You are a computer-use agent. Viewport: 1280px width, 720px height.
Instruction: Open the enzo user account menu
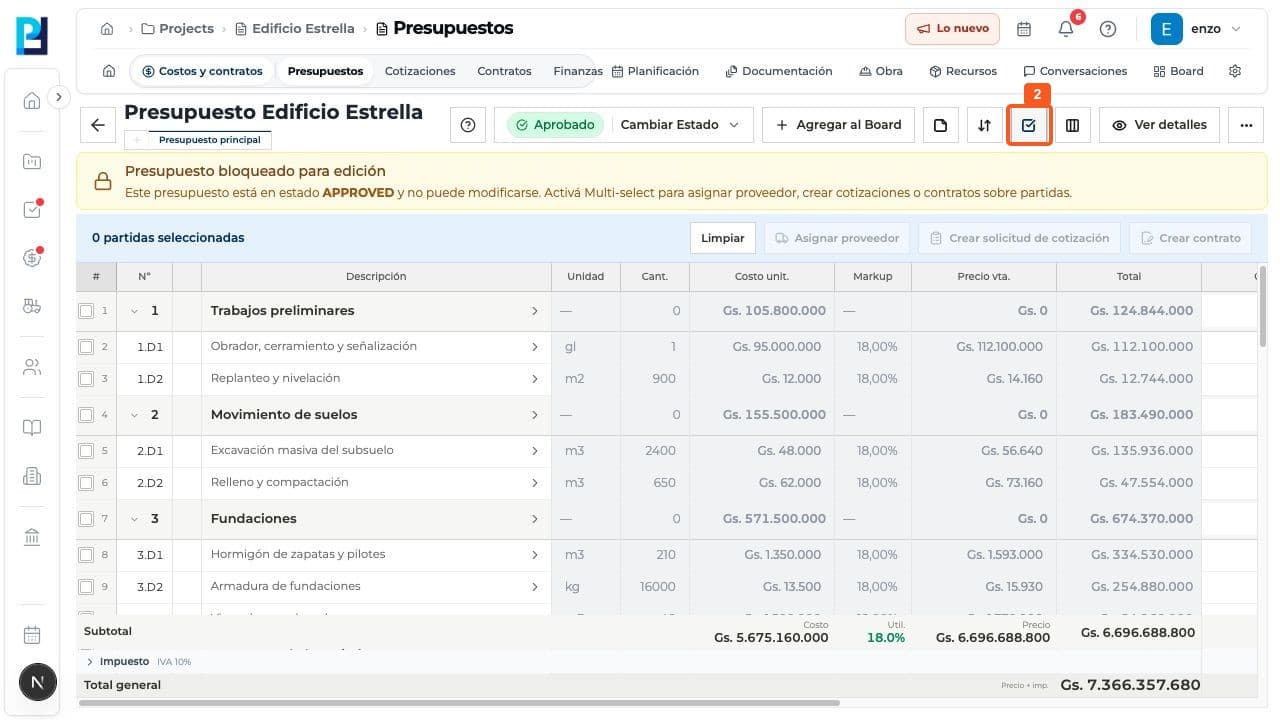point(1197,29)
